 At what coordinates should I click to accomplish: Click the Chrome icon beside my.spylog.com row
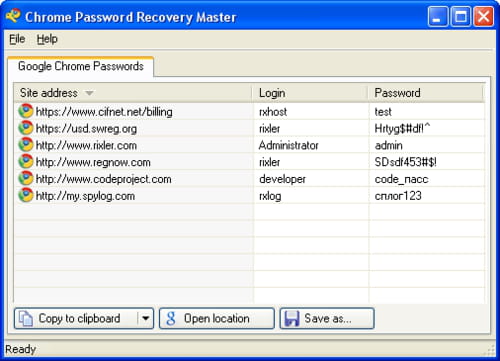pos(26,195)
